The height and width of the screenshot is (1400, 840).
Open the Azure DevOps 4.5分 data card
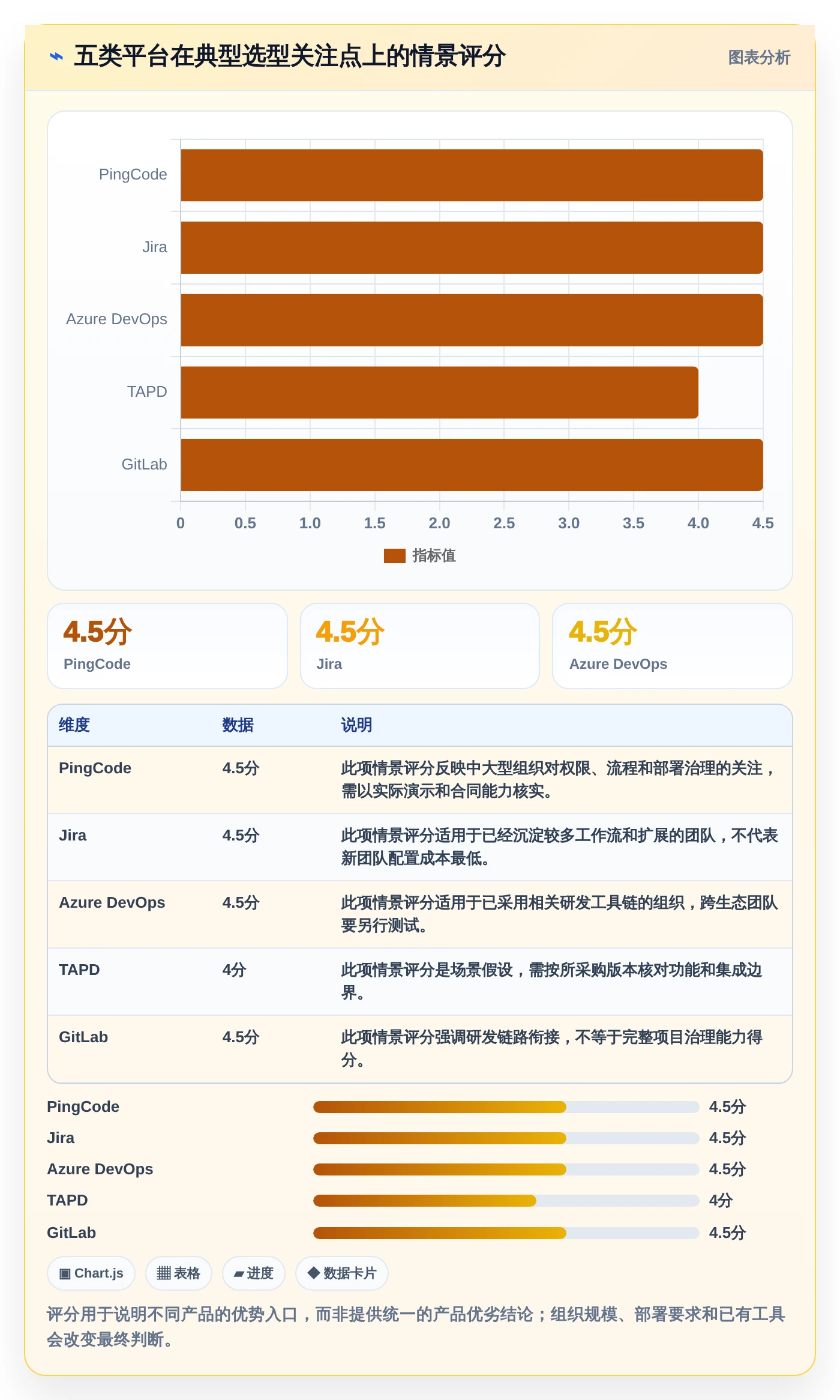(x=673, y=646)
